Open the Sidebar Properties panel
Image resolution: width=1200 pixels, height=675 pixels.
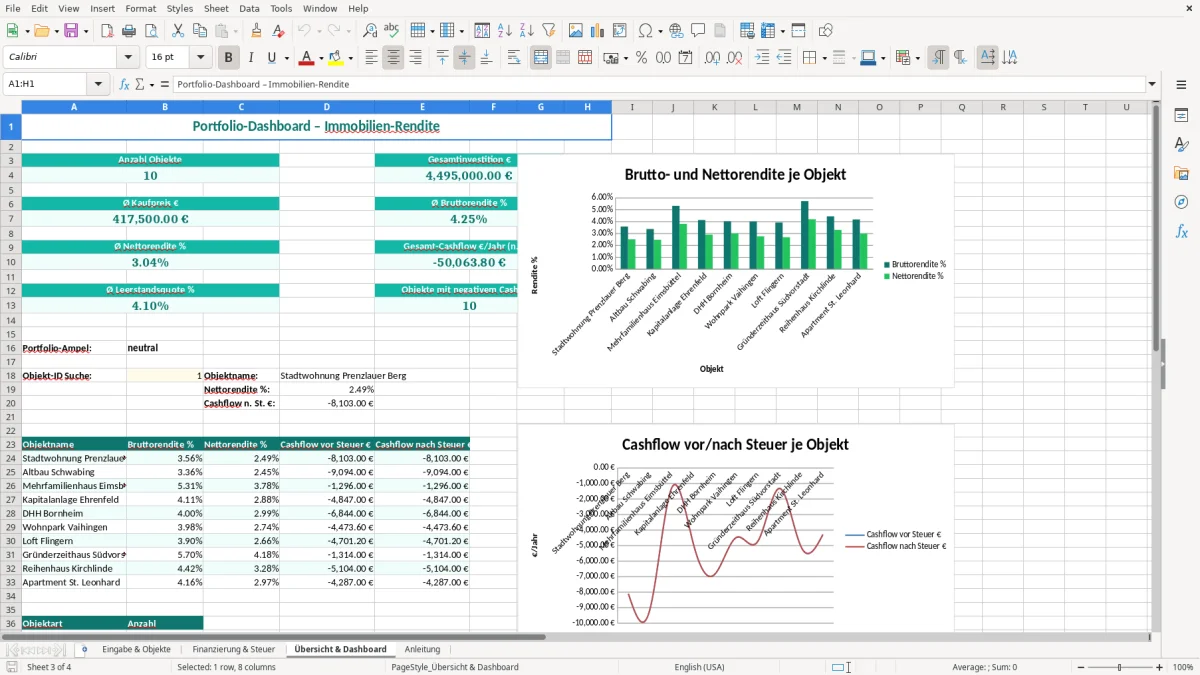click(1181, 116)
